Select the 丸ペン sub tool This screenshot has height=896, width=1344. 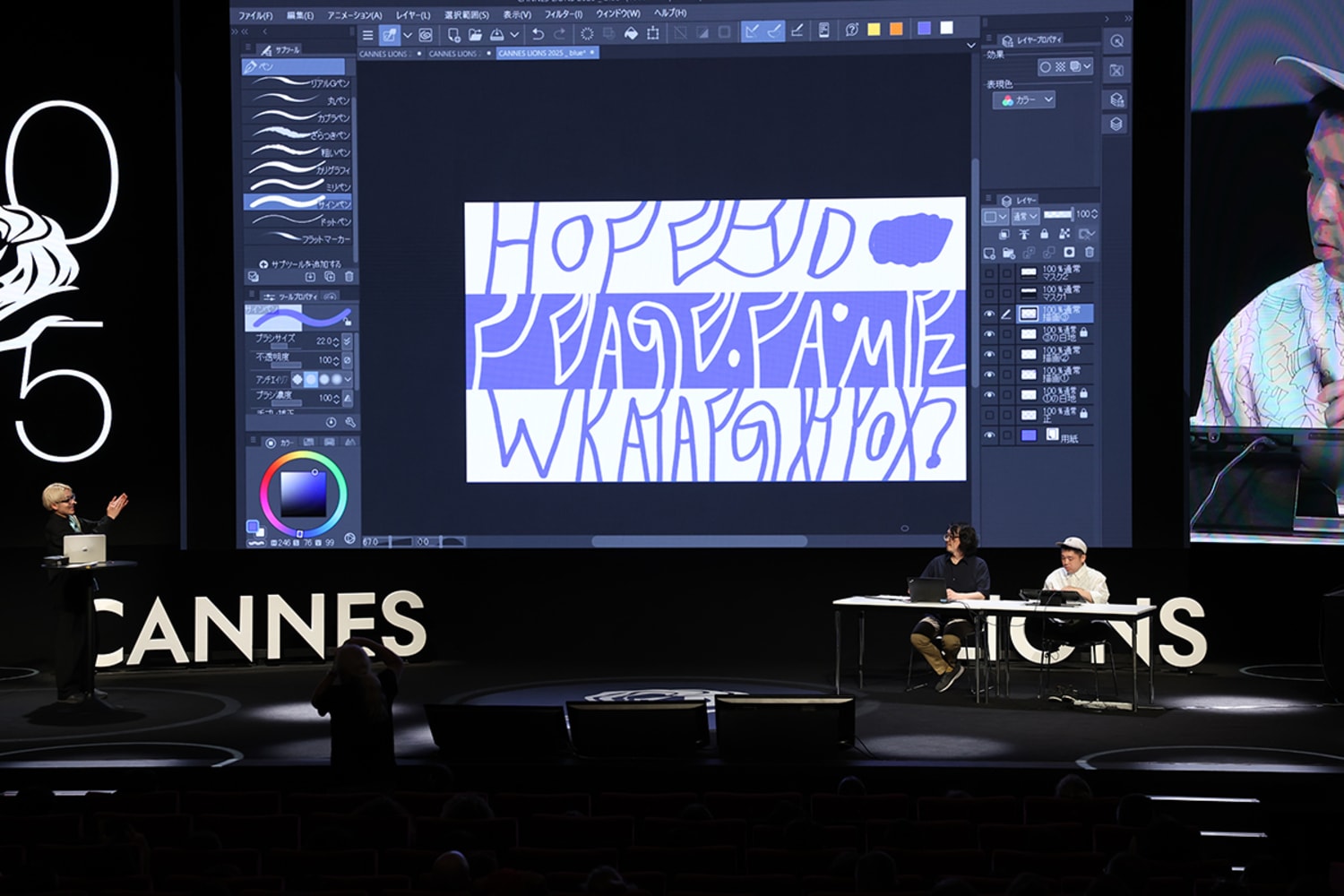pyautogui.click(x=297, y=99)
